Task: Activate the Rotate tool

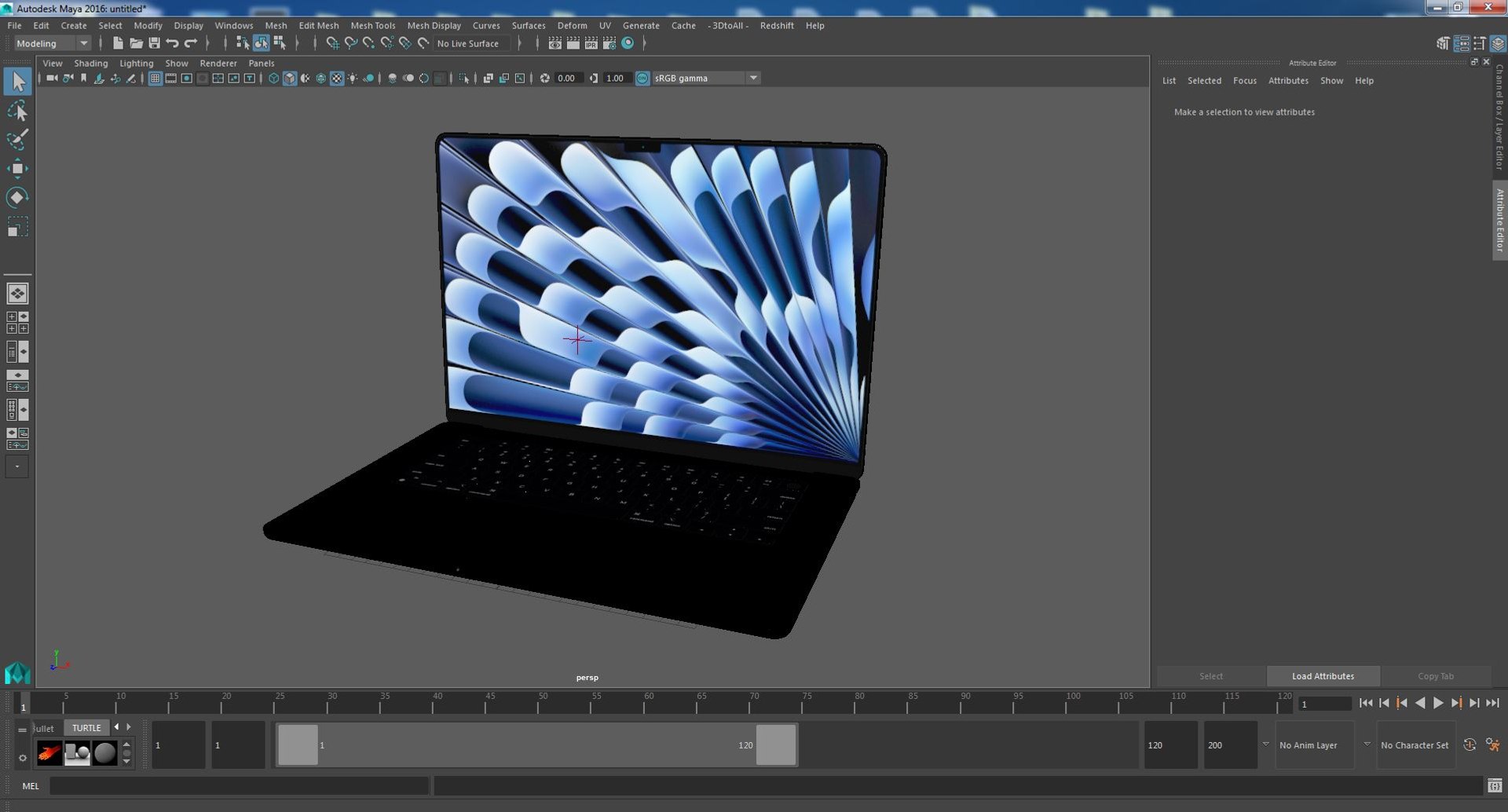Action: pos(17,197)
